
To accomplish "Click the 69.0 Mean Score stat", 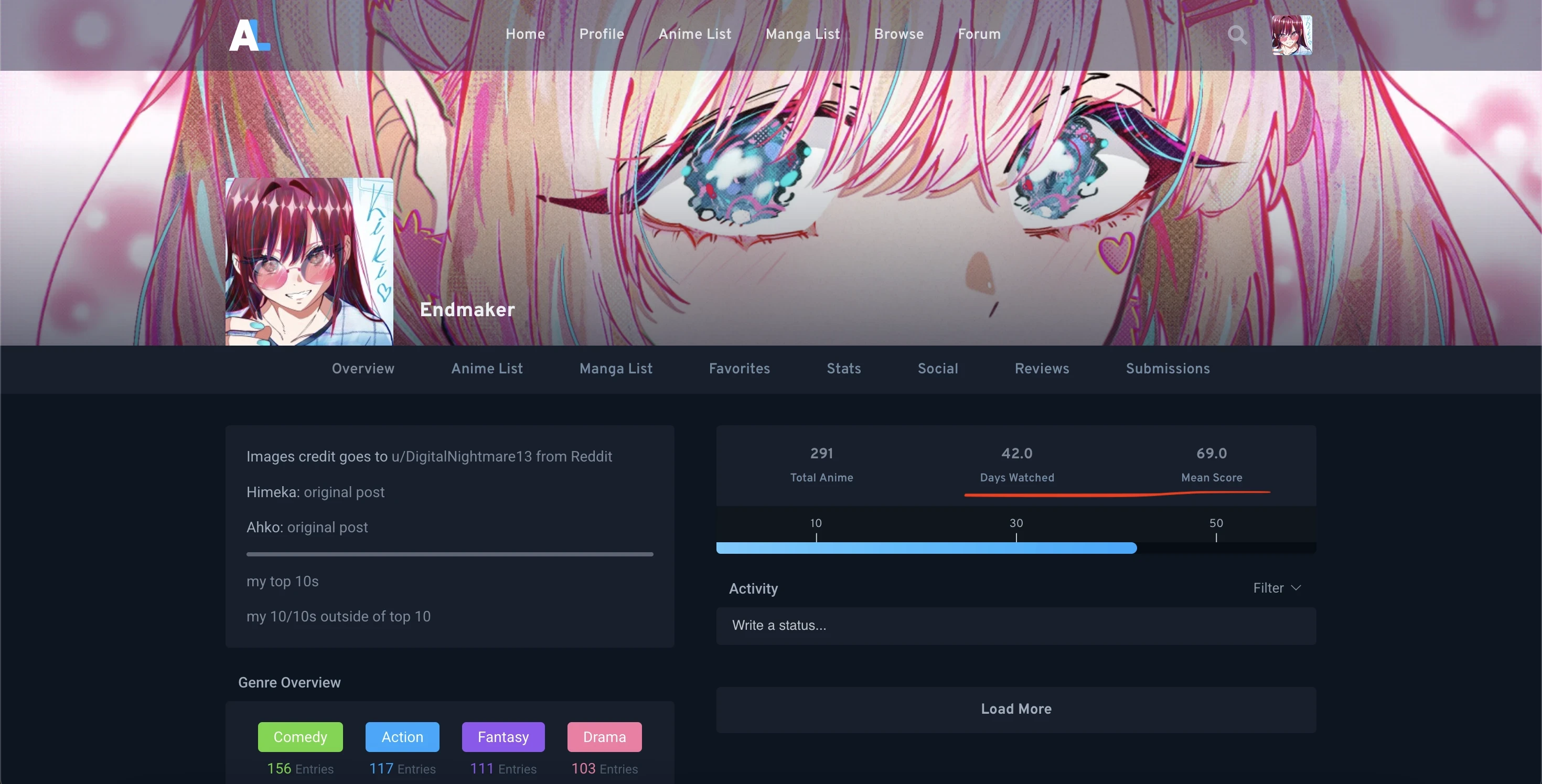I will [1212, 465].
